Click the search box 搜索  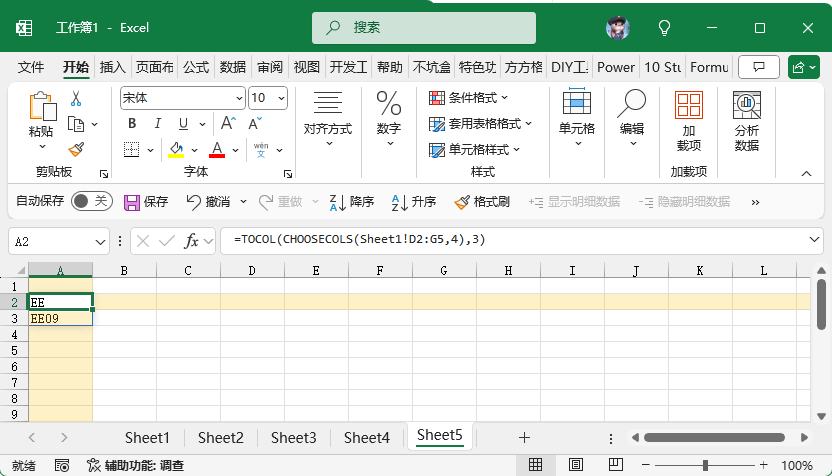click(424, 28)
